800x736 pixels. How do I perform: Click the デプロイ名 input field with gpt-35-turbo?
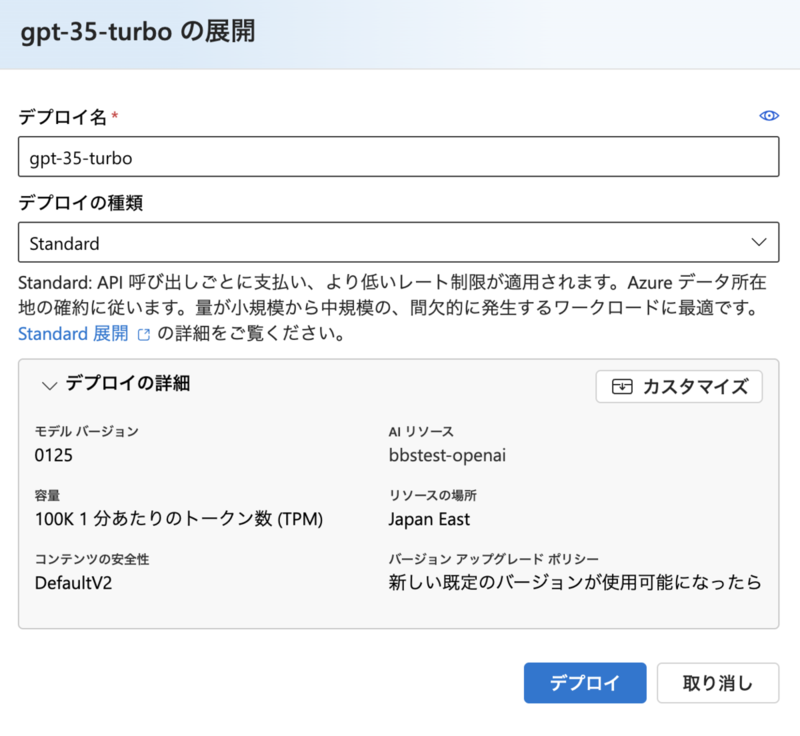point(398,157)
